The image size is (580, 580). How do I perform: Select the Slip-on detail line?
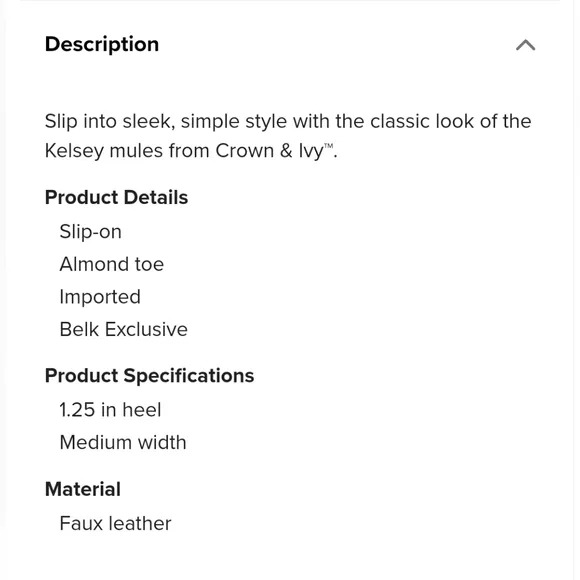[90, 232]
